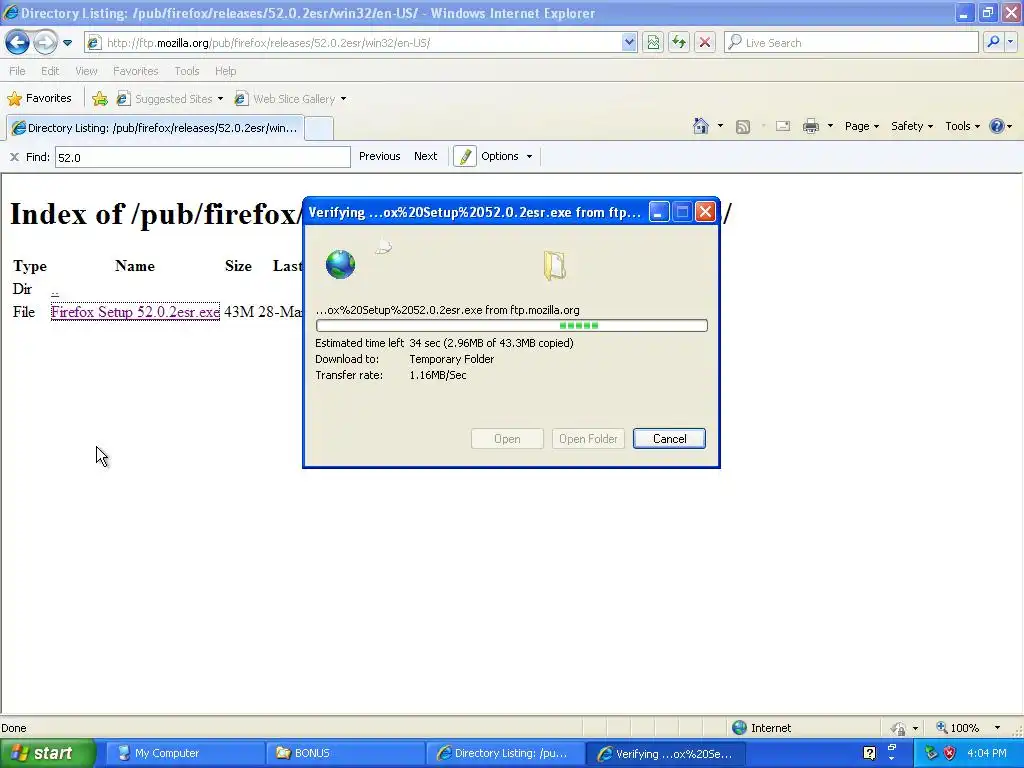
Task: Toggle the find highlight pencil icon
Action: [464, 157]
